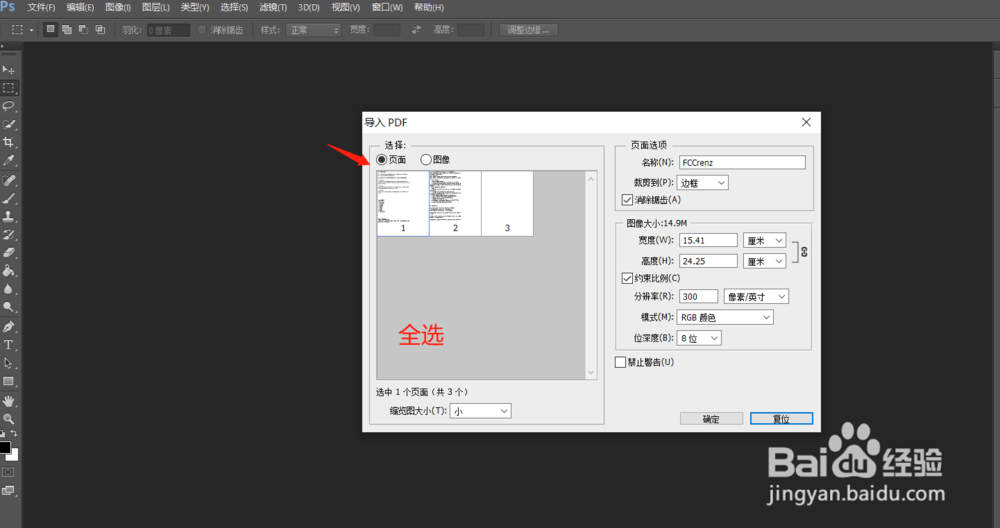This screenshot has width=1000, height=528.
Task: Toggle 约束比例(C) checkbox
Action: click(627, 278)
